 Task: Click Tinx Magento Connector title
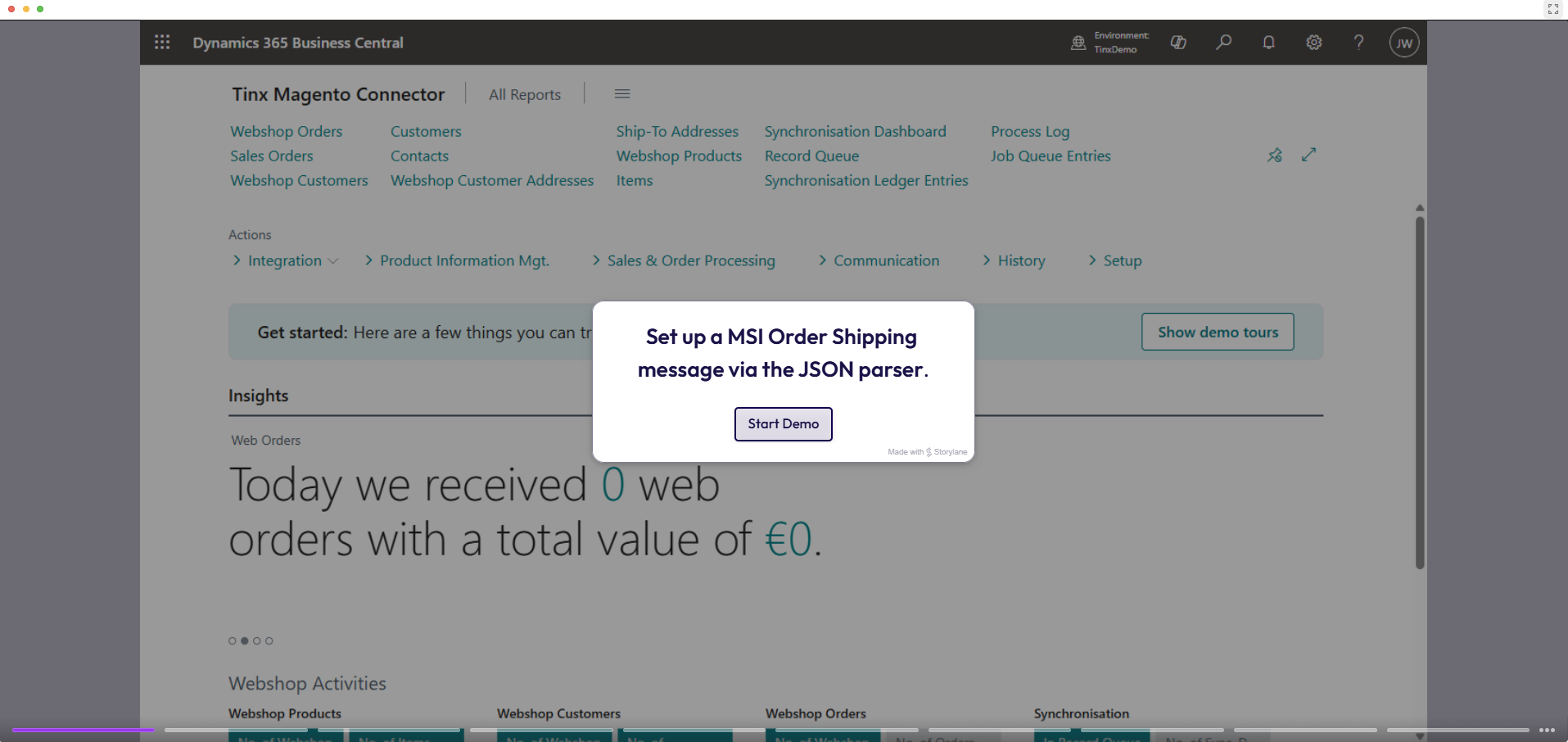click(338, 94)
